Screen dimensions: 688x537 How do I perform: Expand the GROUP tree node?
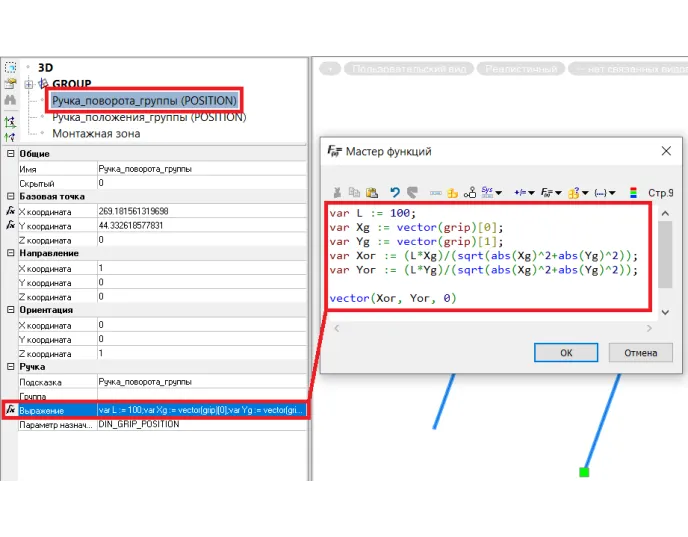[29, 84]
